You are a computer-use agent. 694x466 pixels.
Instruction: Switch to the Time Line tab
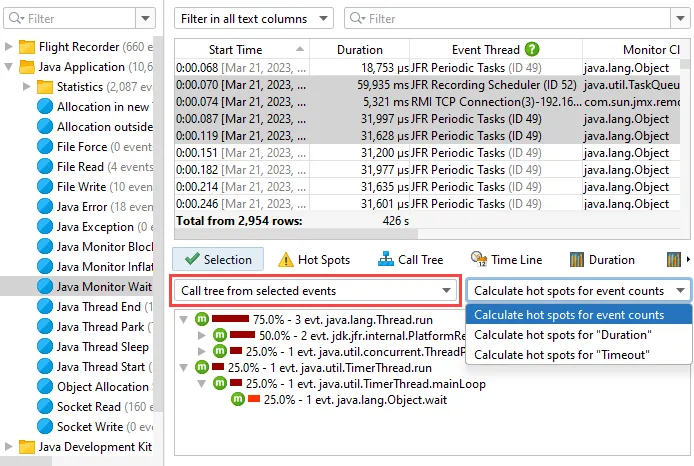(x=506, y=260)
